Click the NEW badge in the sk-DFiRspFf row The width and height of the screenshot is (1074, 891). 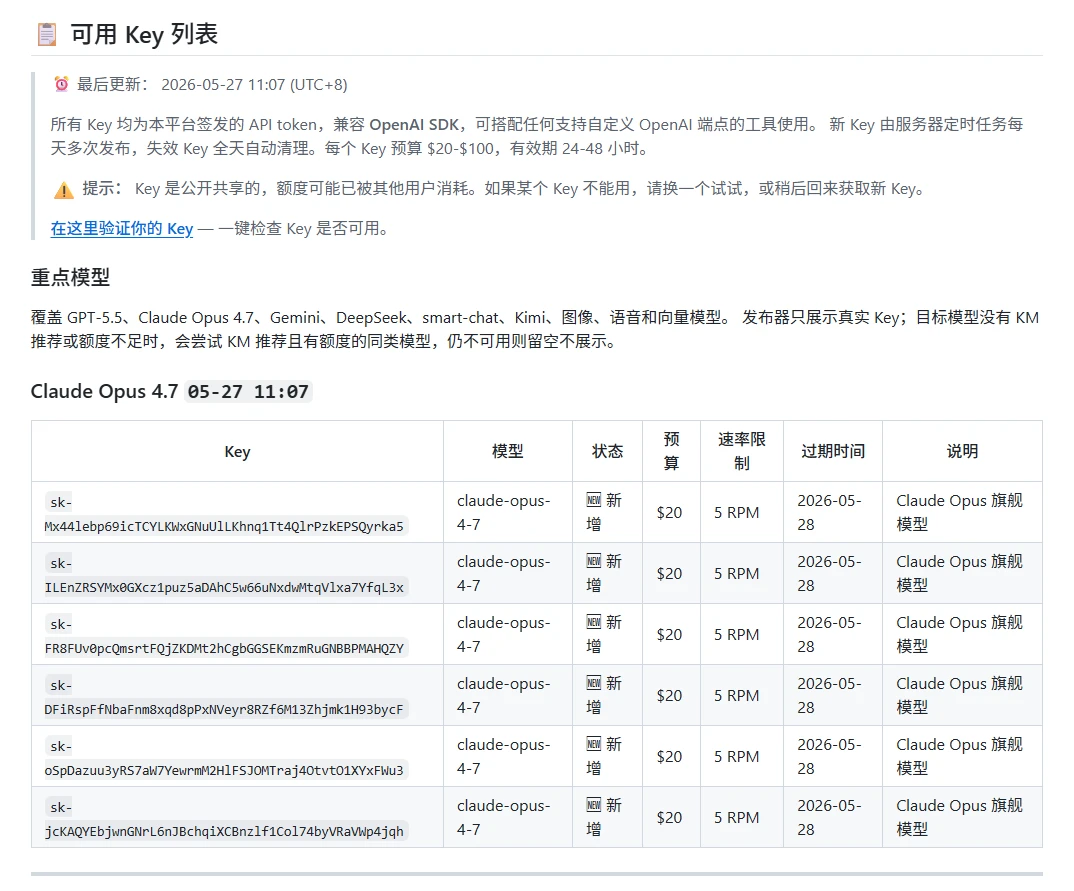pyautogui.click(x=594, y=683)
